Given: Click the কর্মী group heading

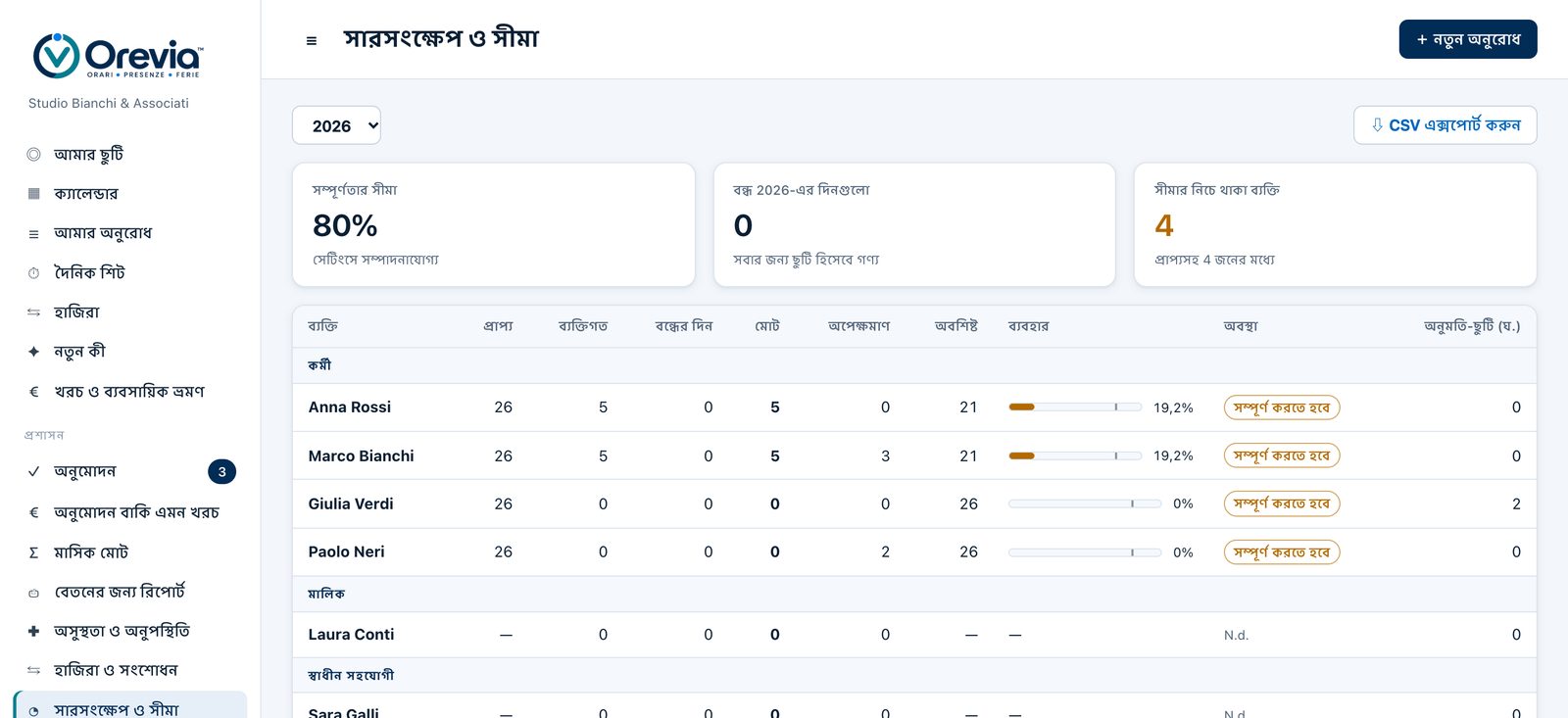Looking at the screenshot, I should 319,365.
